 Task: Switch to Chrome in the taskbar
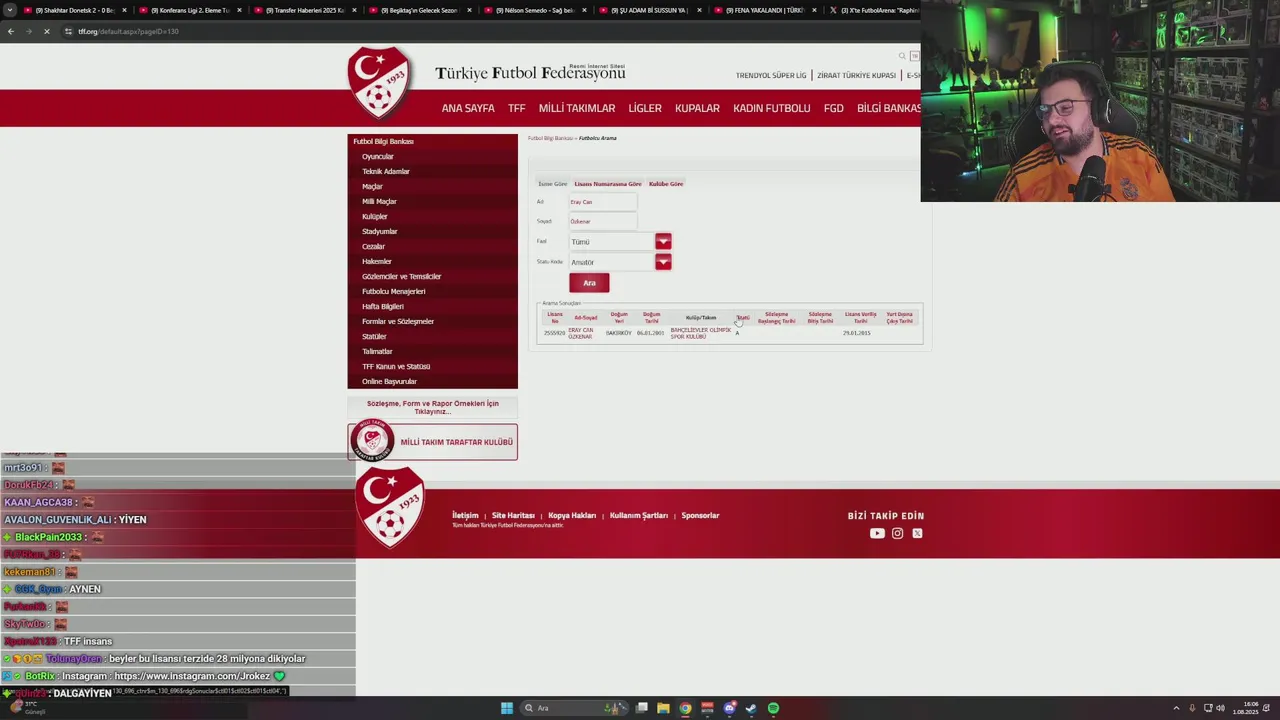(685, 708)
